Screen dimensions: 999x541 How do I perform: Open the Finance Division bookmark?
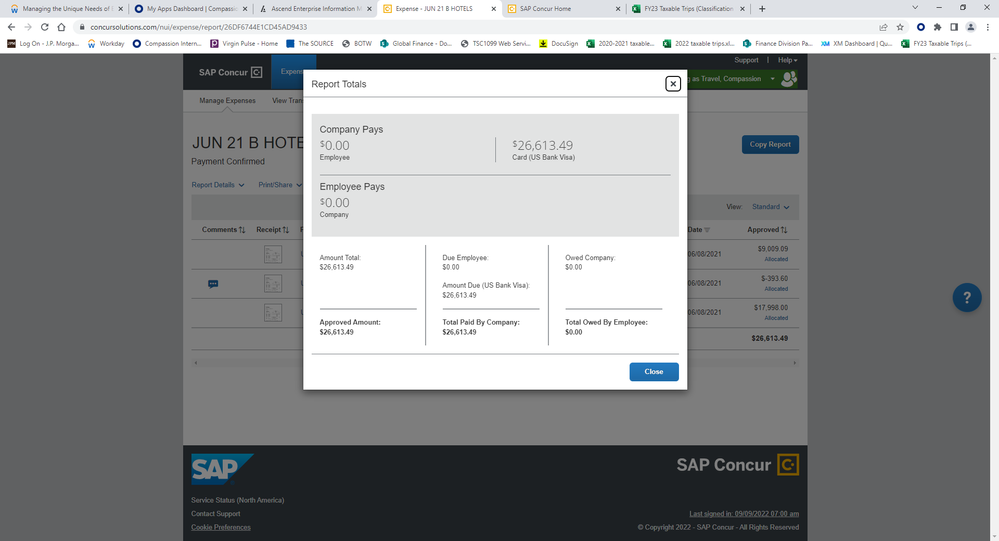click(777, 43)
